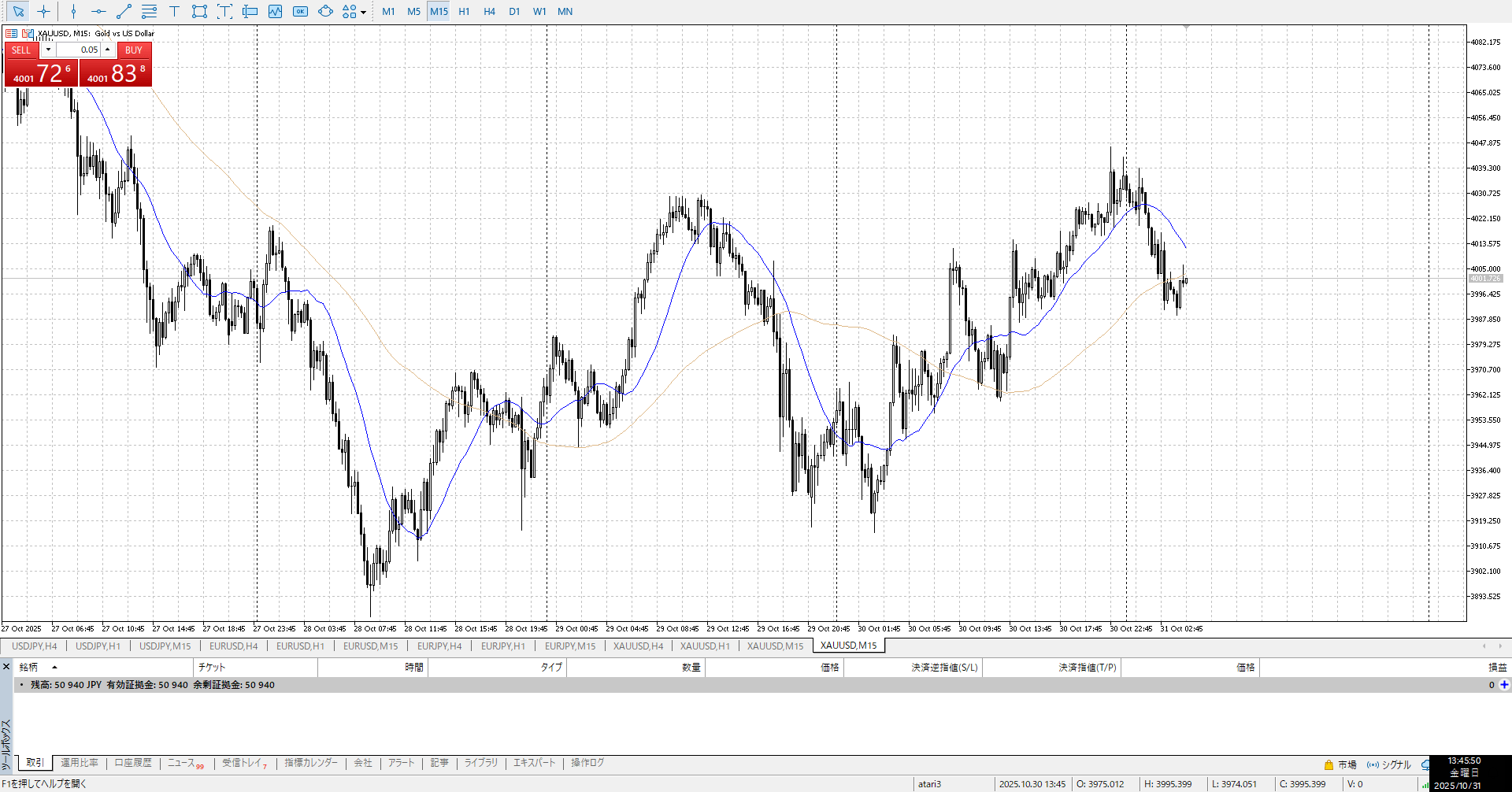
Task: Sort by the 銘柄 column header
Action: point(28,667)
